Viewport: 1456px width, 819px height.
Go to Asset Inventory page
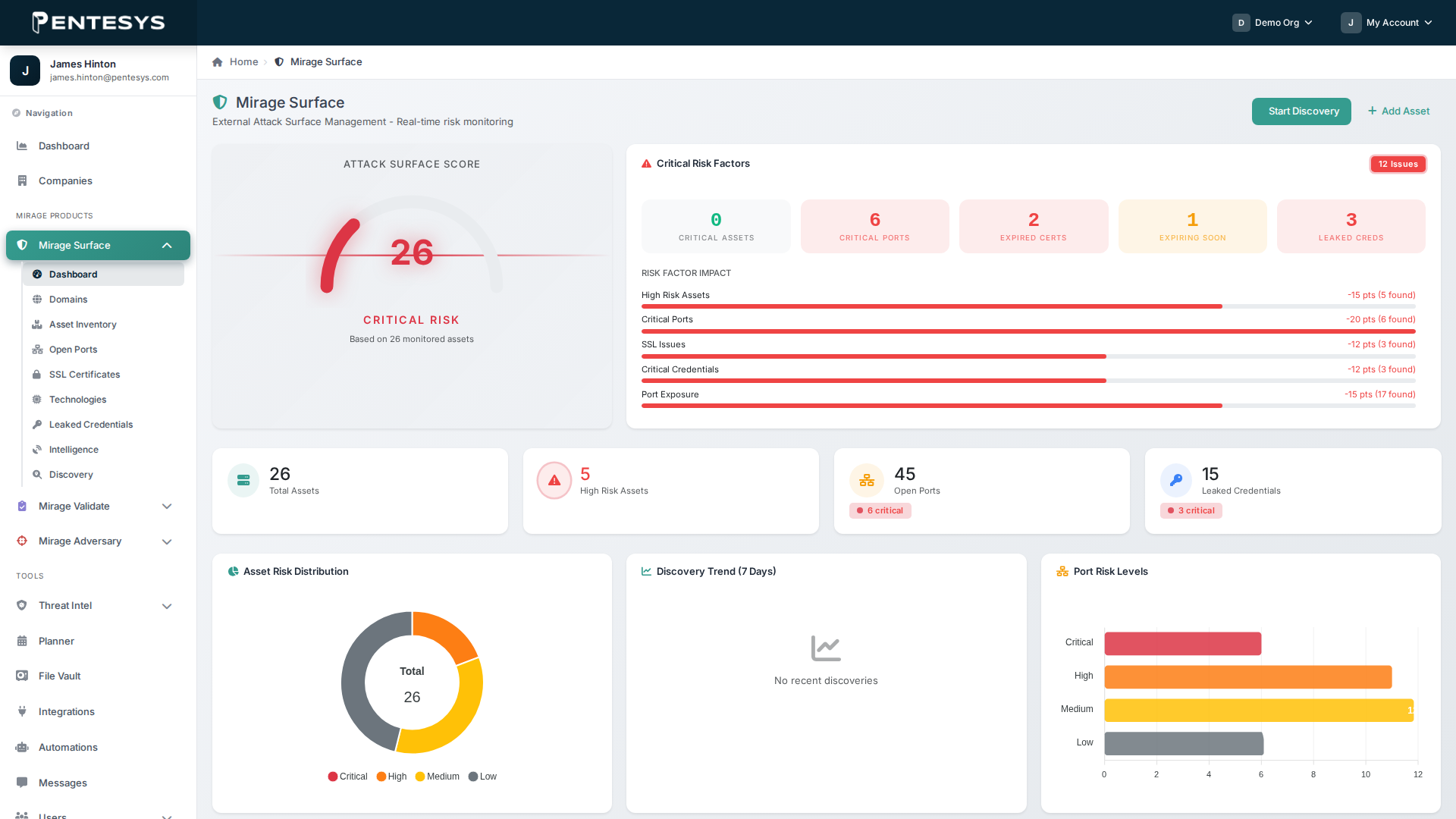[103, 325]
